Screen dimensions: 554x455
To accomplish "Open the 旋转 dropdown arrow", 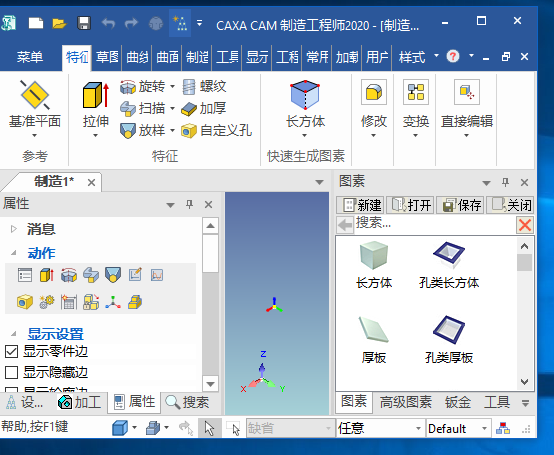I will (x=172, y=87).
